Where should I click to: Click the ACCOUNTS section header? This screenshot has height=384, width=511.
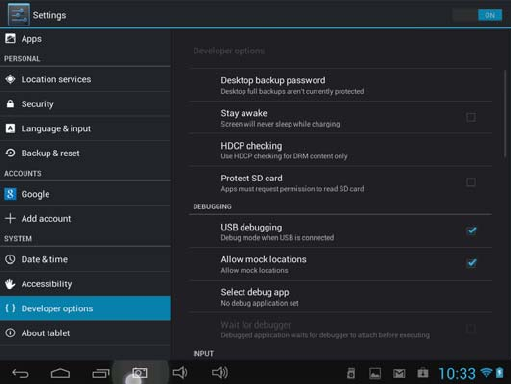pyautogui.click(x=23, y=174)
